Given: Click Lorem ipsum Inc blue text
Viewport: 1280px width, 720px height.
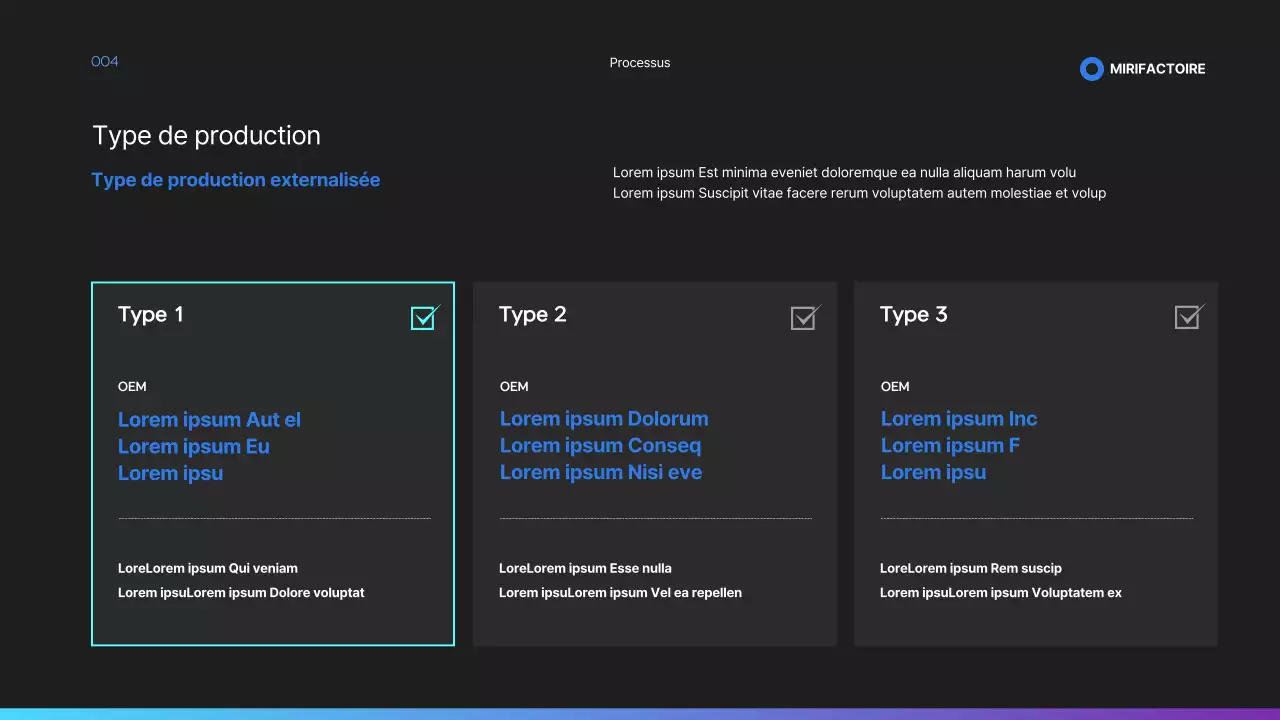Looking at the screenshot, I should 959,419.
